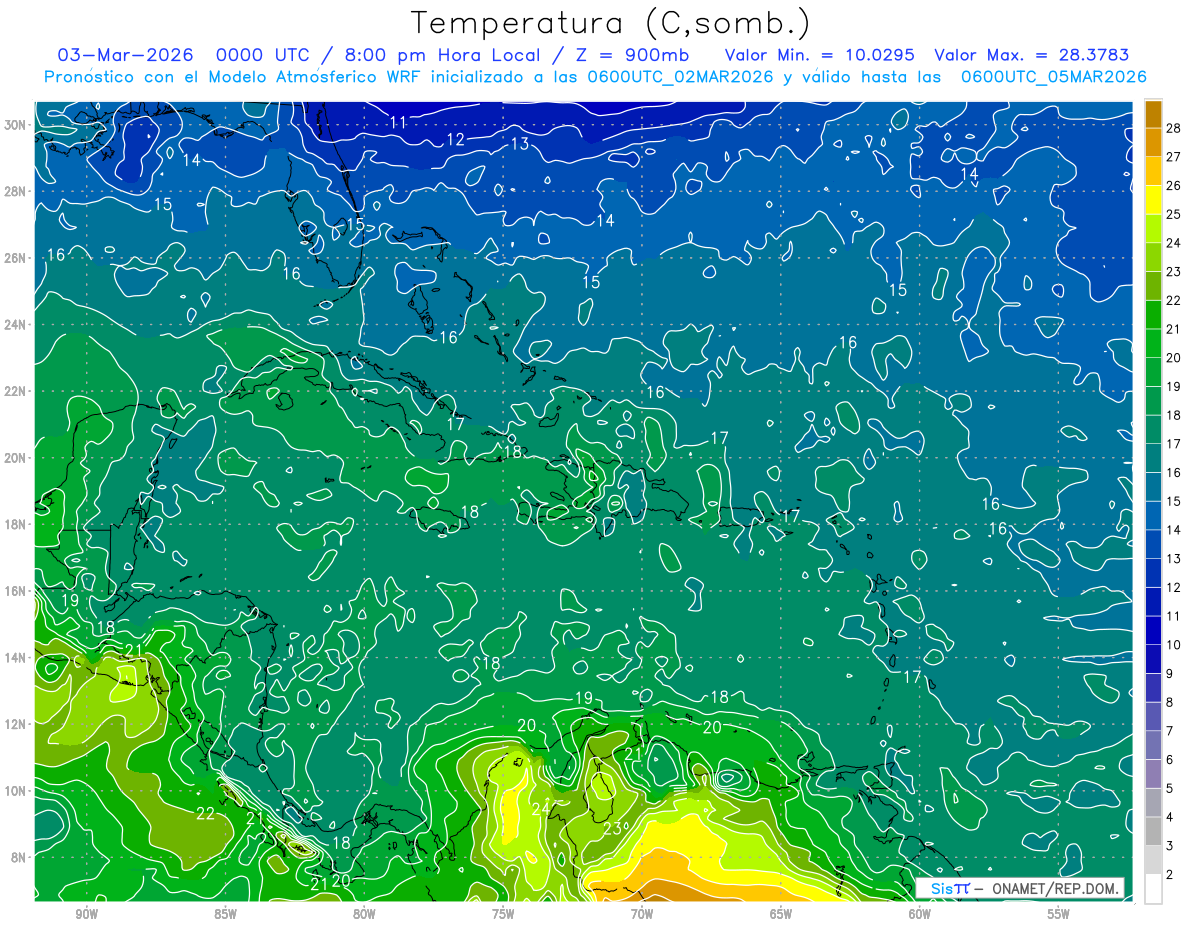Viewport: 1200px width, 927px height.
Task: Click the "85W" longitude axis label
Action: 225,914
